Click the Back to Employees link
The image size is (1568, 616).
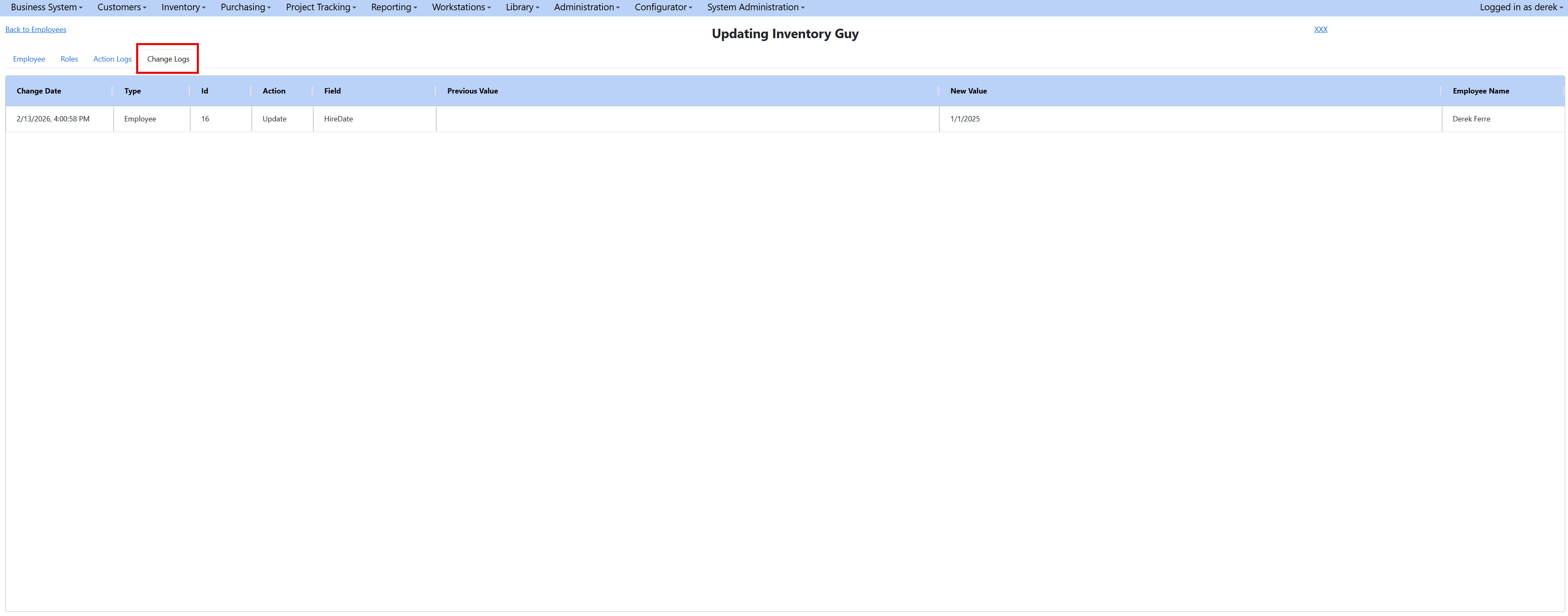click(36, 29)
